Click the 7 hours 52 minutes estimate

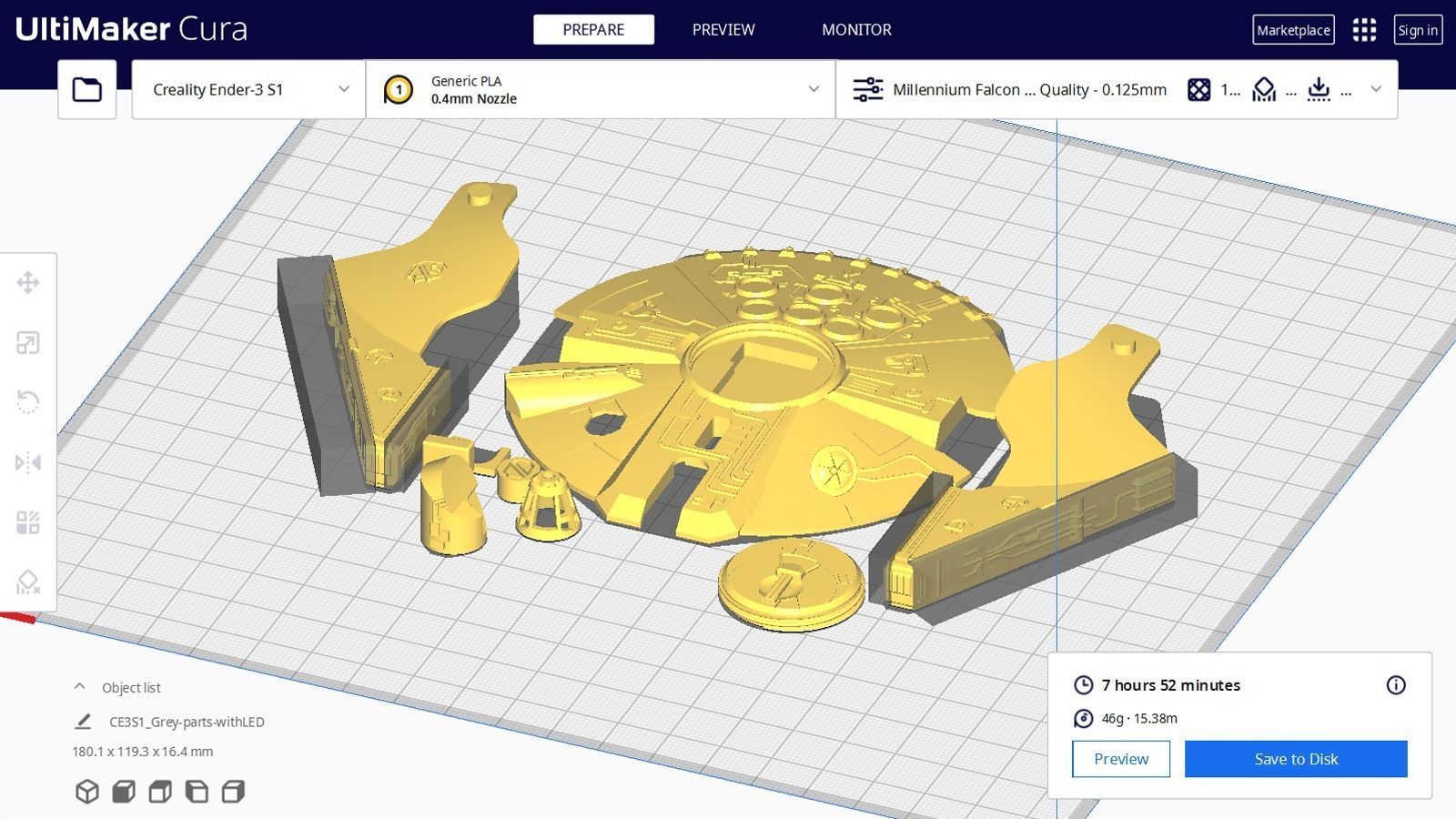pos(1170,685)
